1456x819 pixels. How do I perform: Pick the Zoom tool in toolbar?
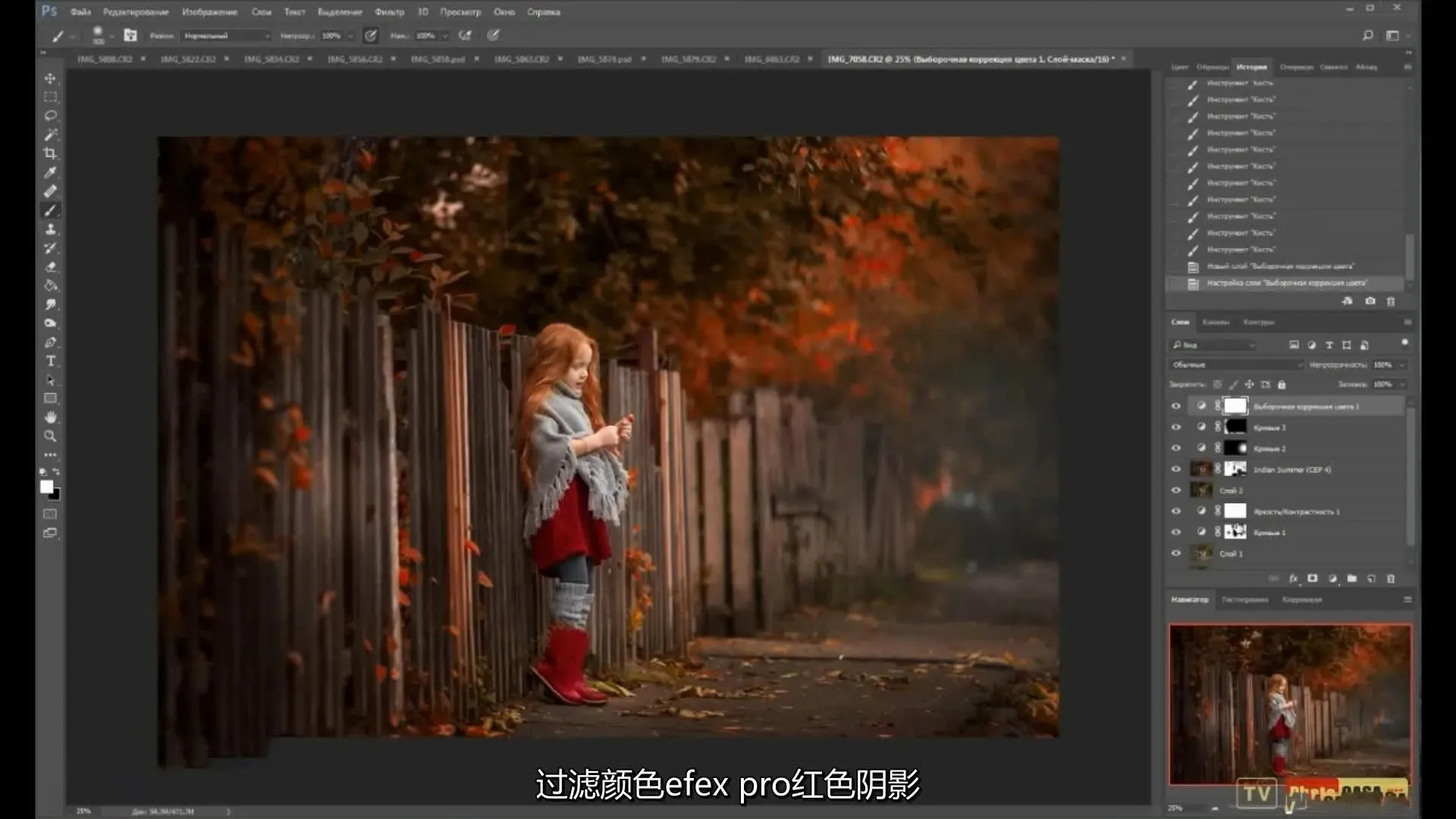coord(50,436)
